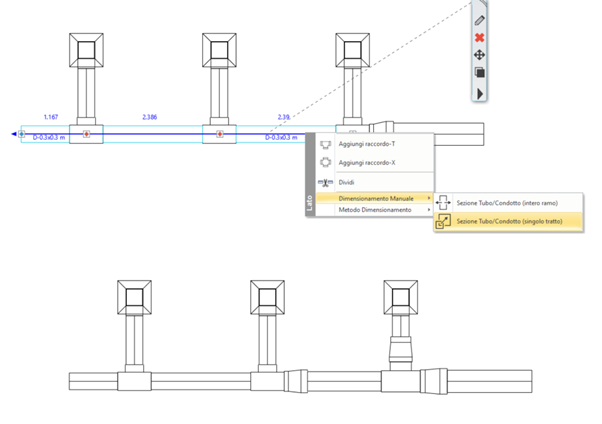
Task: Click the Aggiungi raccordo-X icon
Action: (x=325, y=163)
